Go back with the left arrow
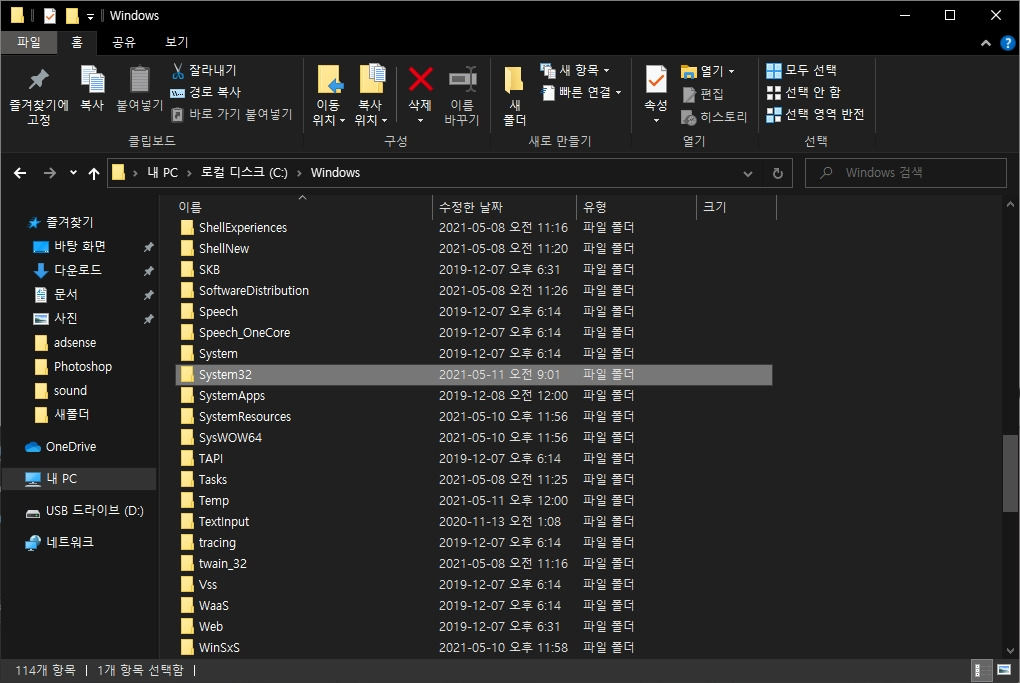Screen dimensions: 1020x683 point(20,173)
